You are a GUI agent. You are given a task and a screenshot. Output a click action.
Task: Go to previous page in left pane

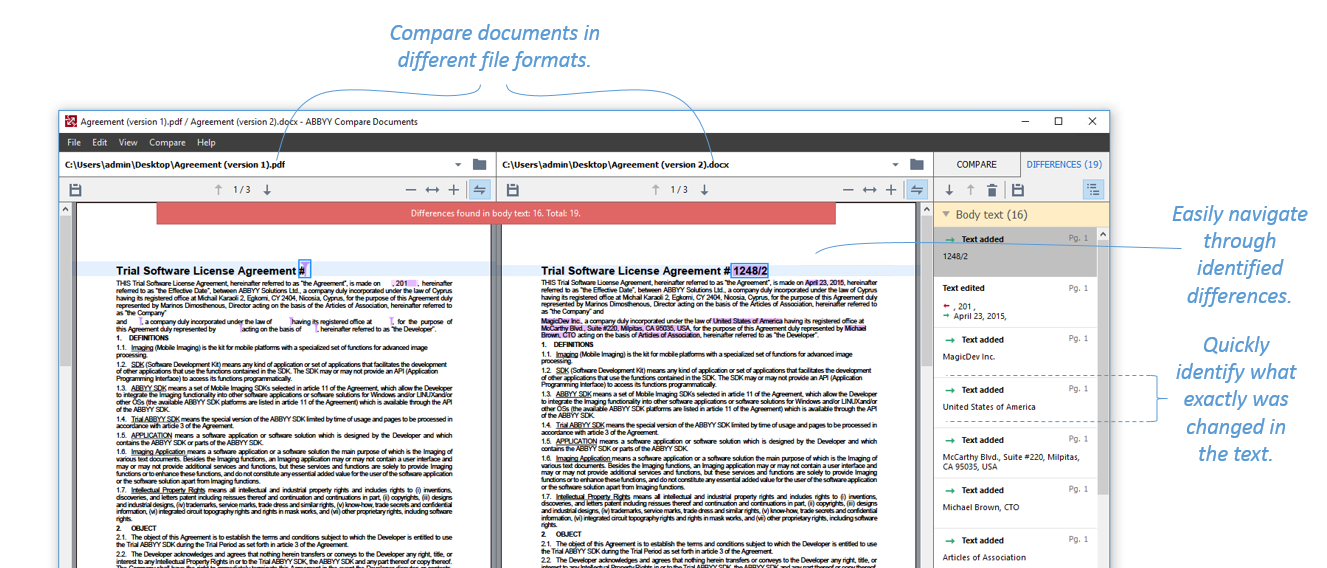point(219,190)
